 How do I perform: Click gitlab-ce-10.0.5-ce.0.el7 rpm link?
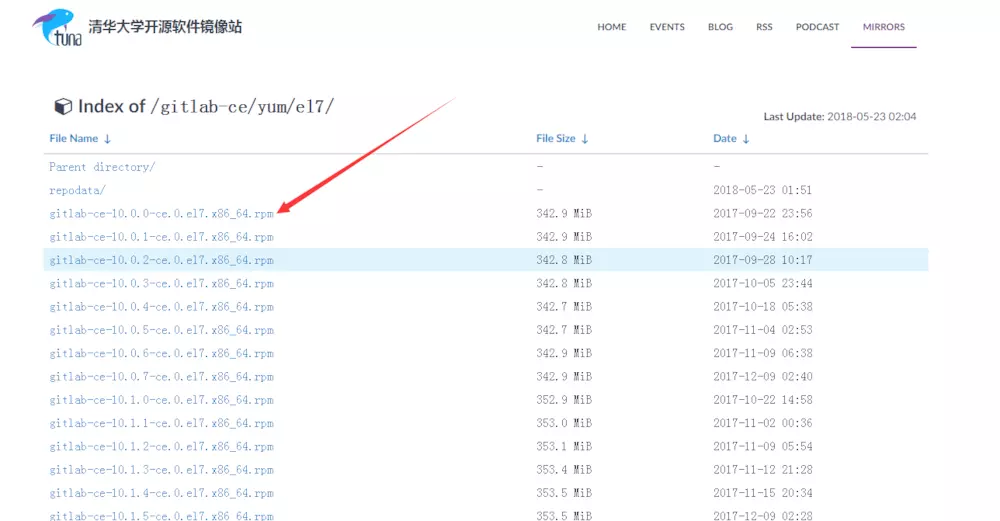(161, 330)
